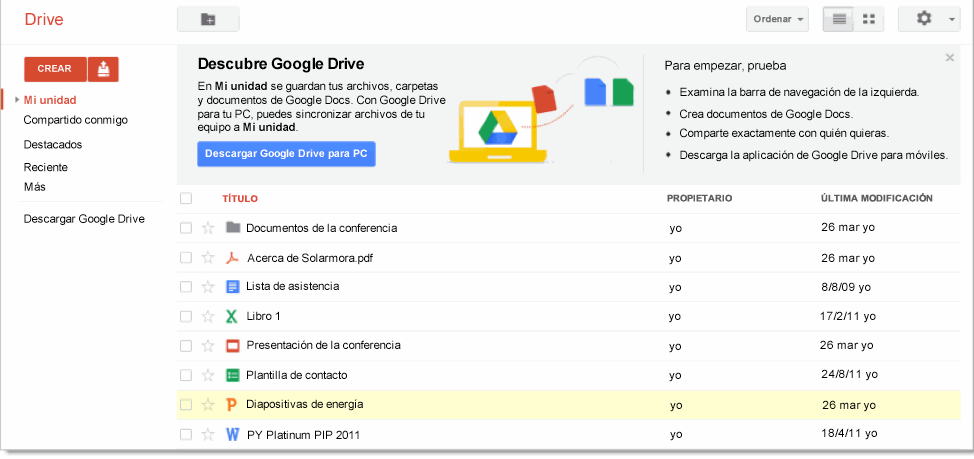Star Documentos de la conferencia folder
The width and height of the screenshot is (974, 459).
pyautogui.click(x=208, y=228)
